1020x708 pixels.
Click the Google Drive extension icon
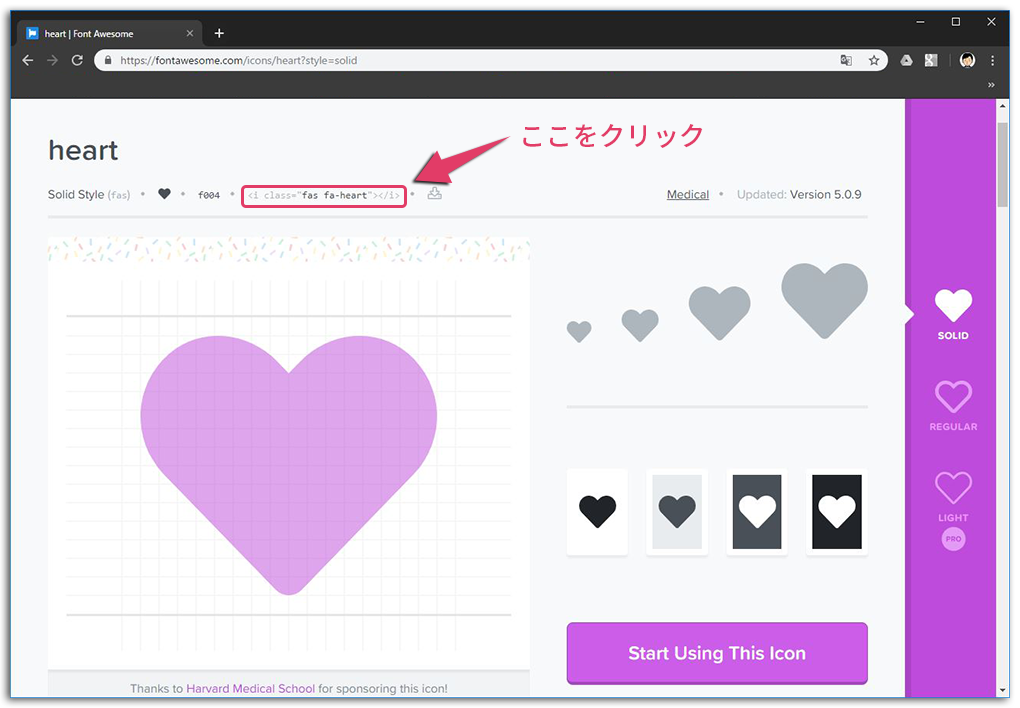[x=906, y=60]
